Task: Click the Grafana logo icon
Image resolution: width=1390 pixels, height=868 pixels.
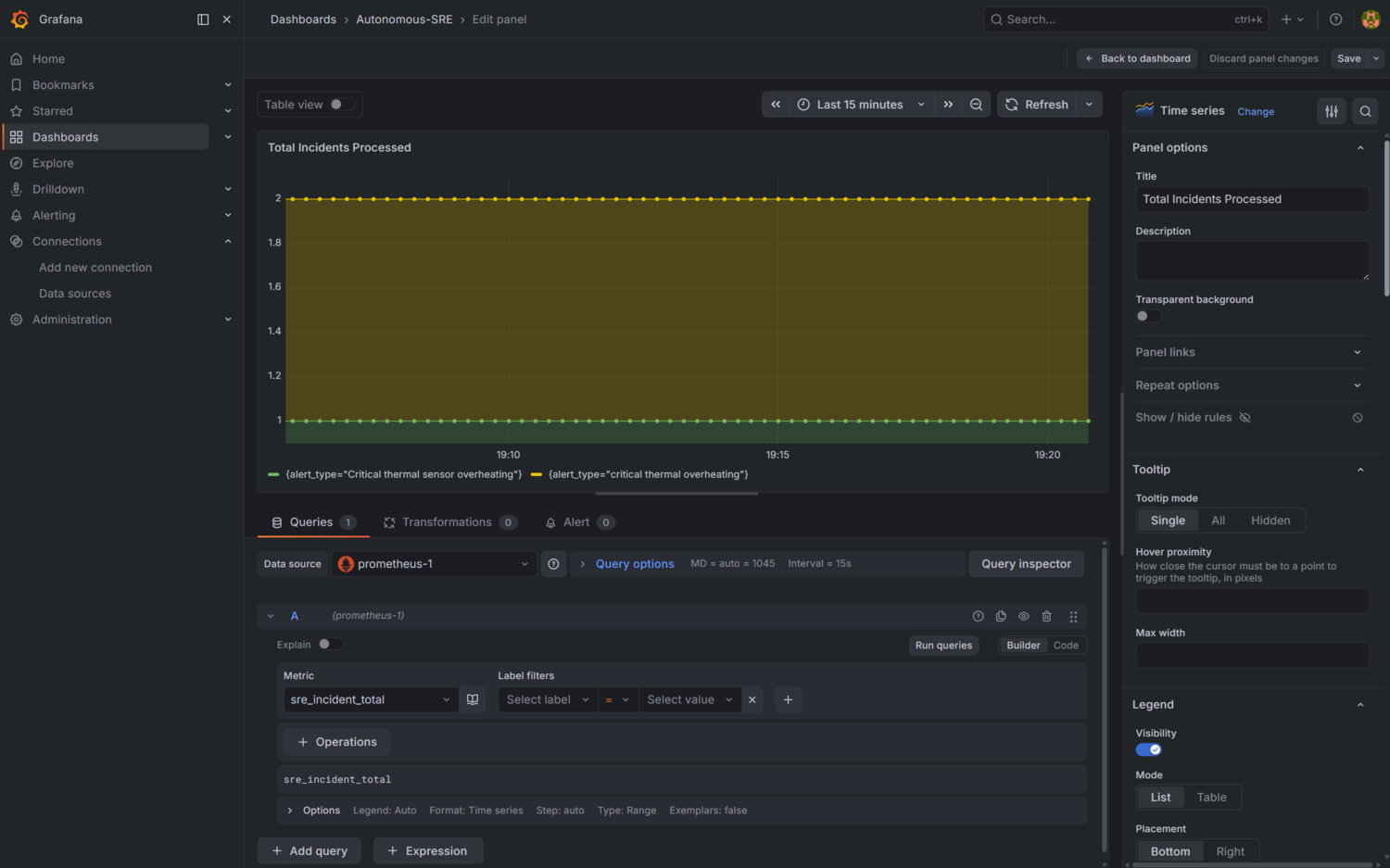Action: [x=19, y=19]
